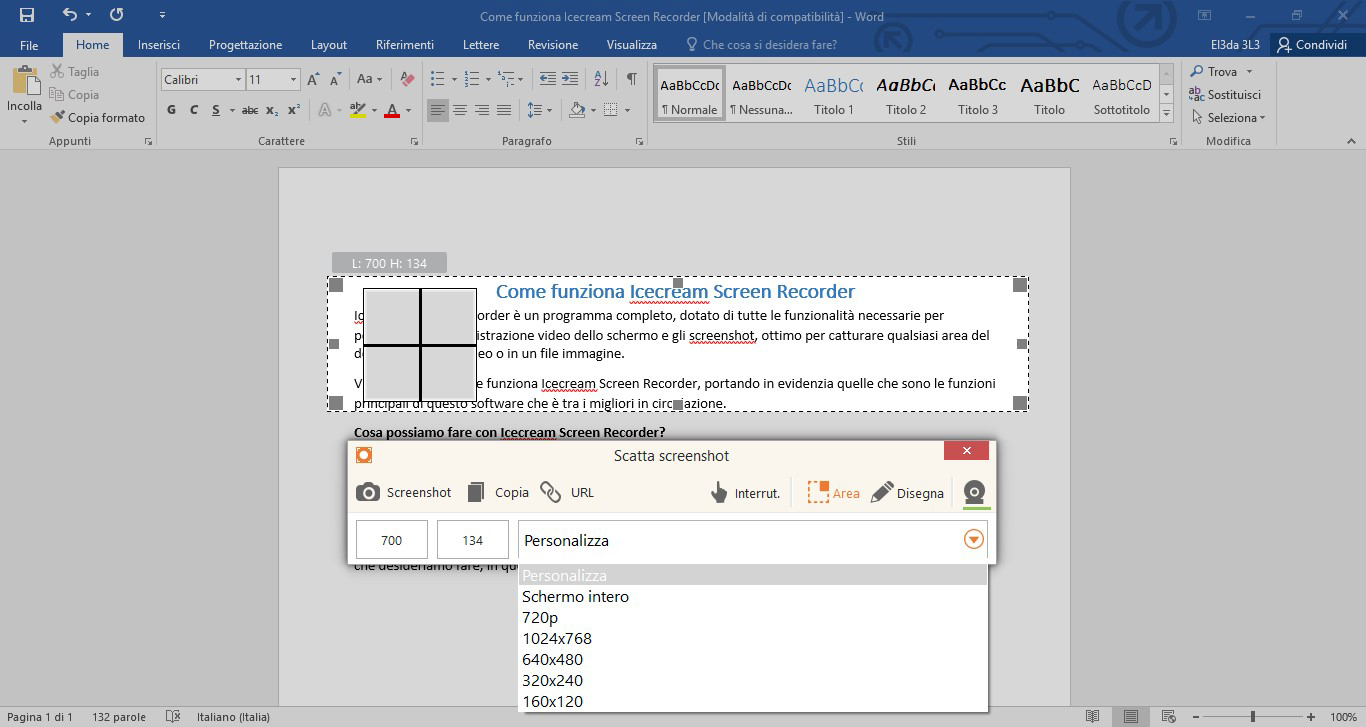Click the Sostituisci button

point(1224,94)
